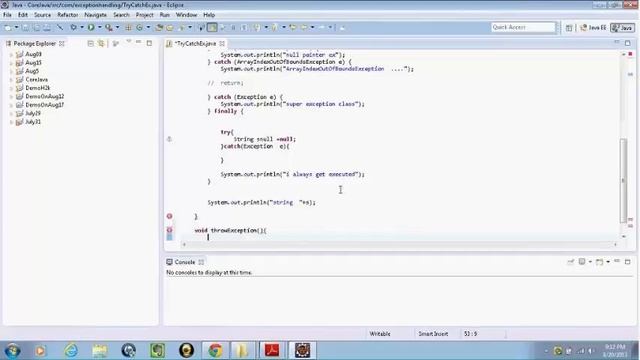This screenshot has width=640, height=360.
Task: Click the editor horizontal scrollbar
Action: (x=400, y=244)
